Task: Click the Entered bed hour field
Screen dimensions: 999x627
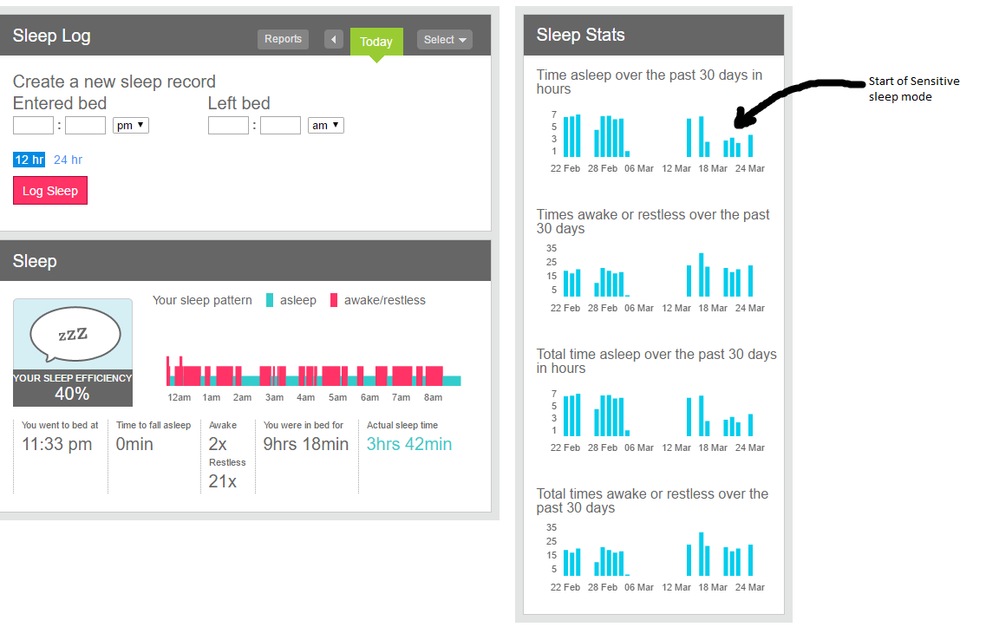Action: click(x=33, y=125)
